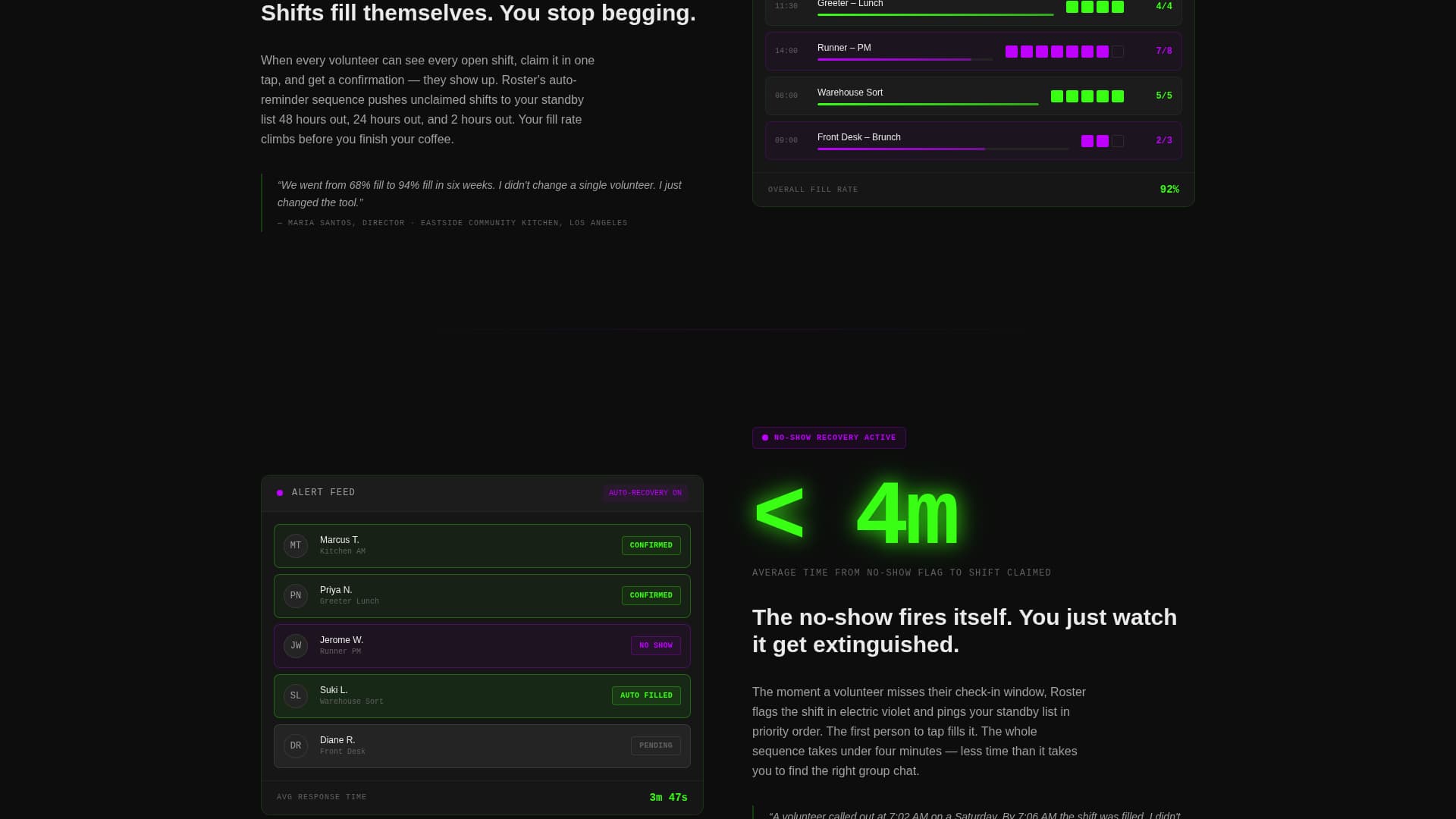
Task: Click the empty capacity square on Runner – PM row
Action: [1117, 52]
